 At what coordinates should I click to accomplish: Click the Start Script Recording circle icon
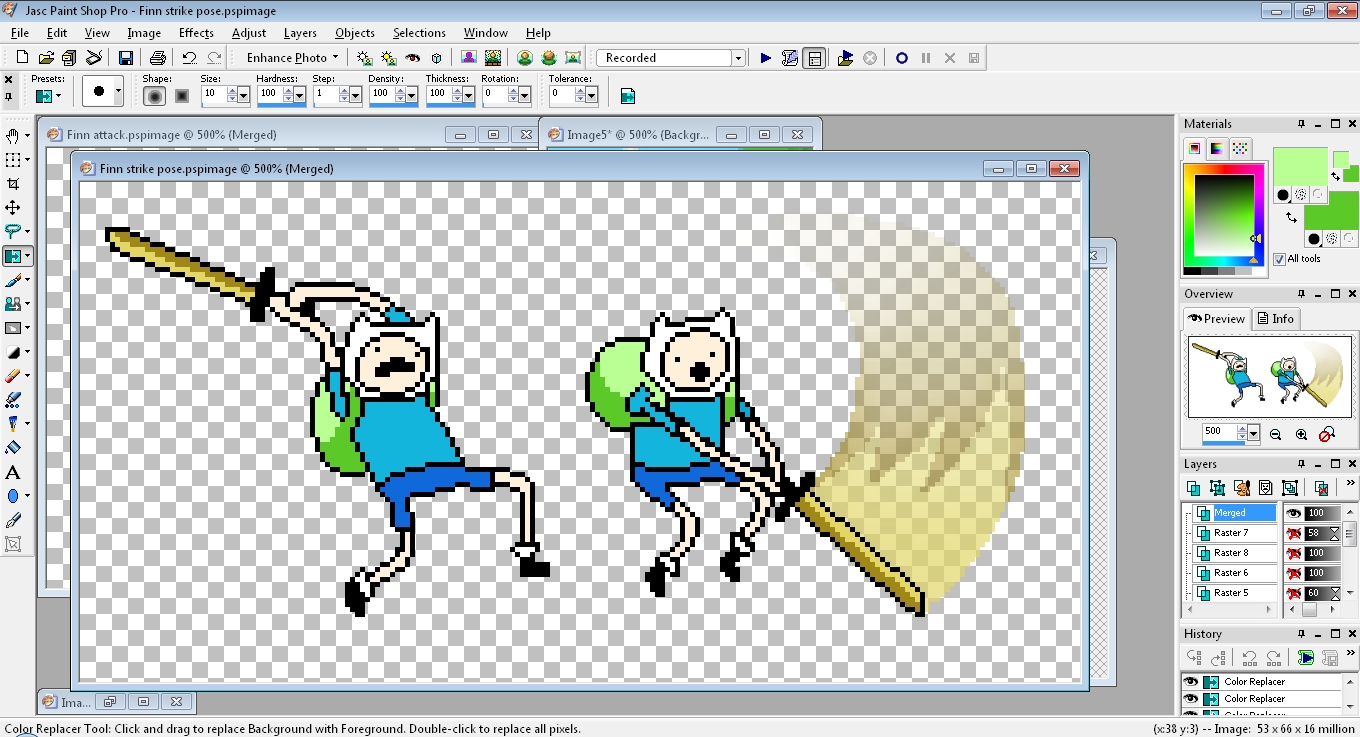pos(901,58)
